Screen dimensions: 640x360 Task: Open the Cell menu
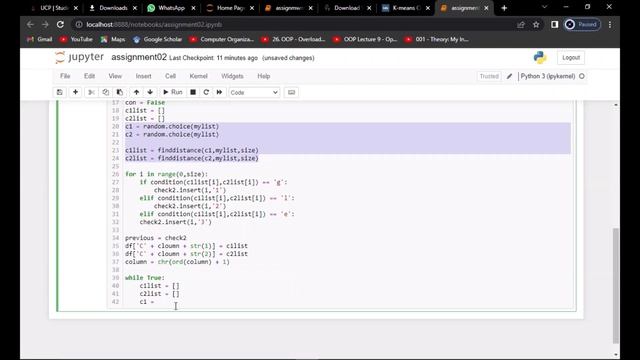170,76
